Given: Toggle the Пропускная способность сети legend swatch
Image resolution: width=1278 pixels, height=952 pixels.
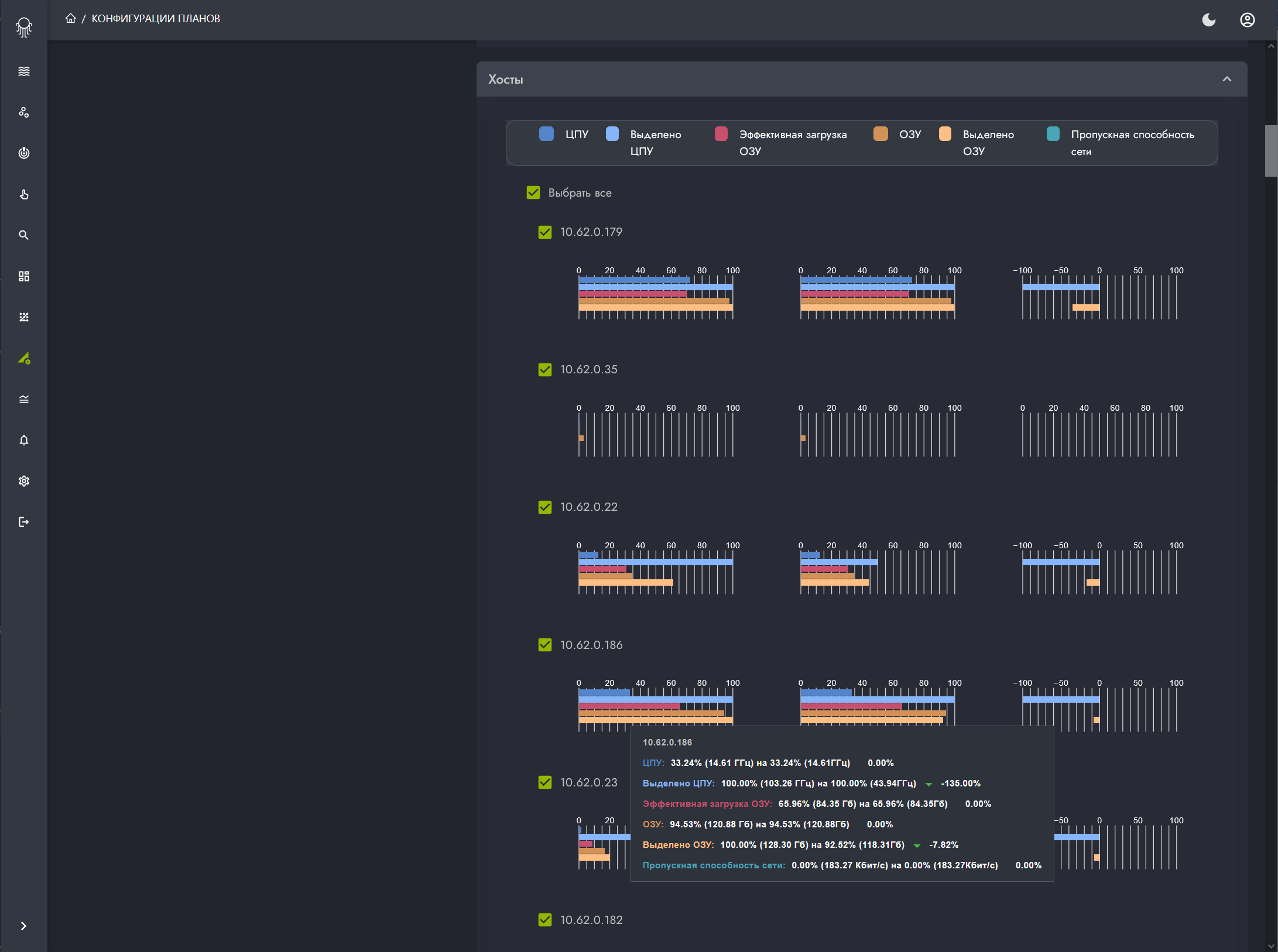Looking at the screenshot, I should pos(1053,134).
